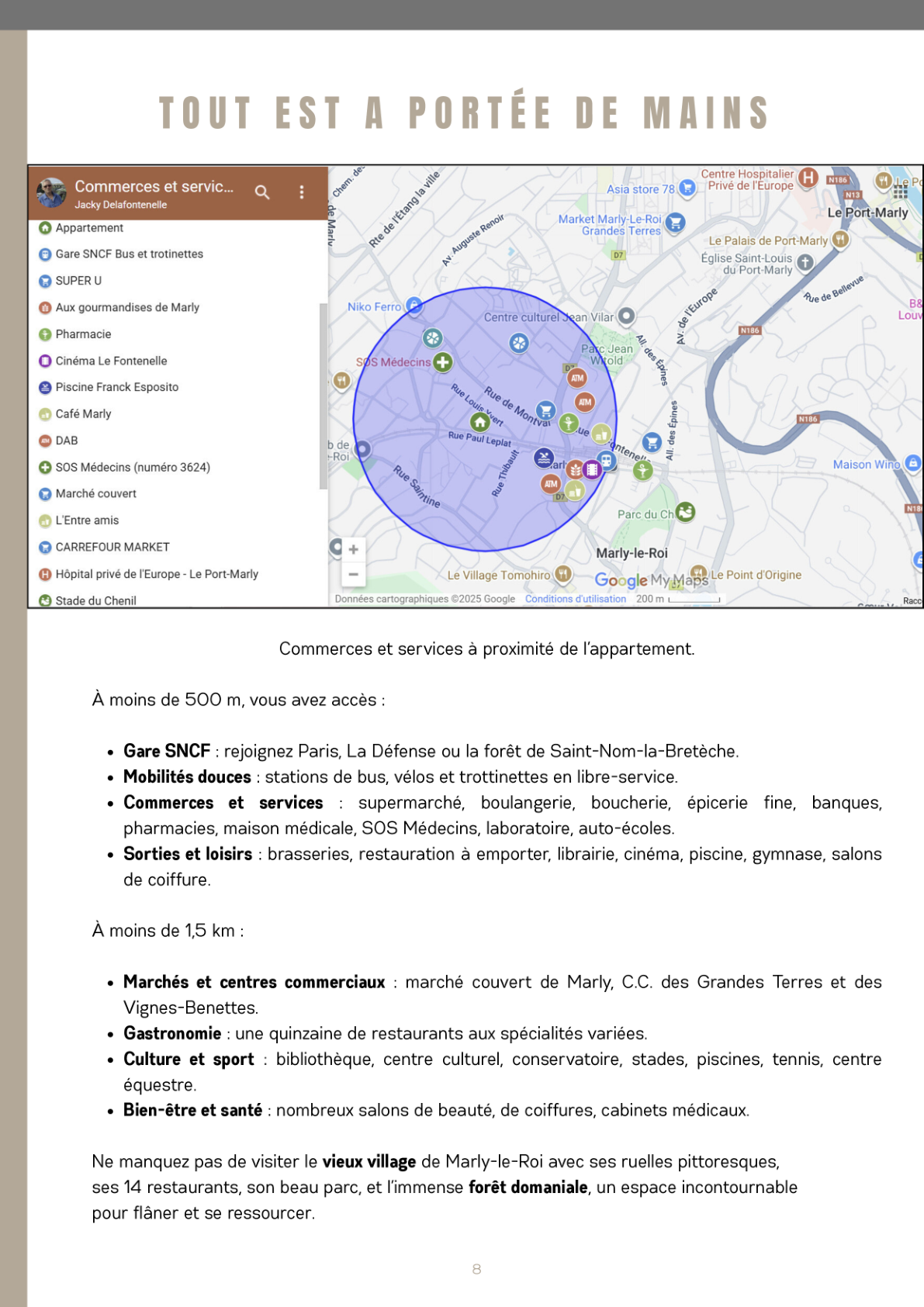The width and height of the screenshot is (924, 1307).
Task: Choose L'Entre amis list entry
Action: (78, 520)
